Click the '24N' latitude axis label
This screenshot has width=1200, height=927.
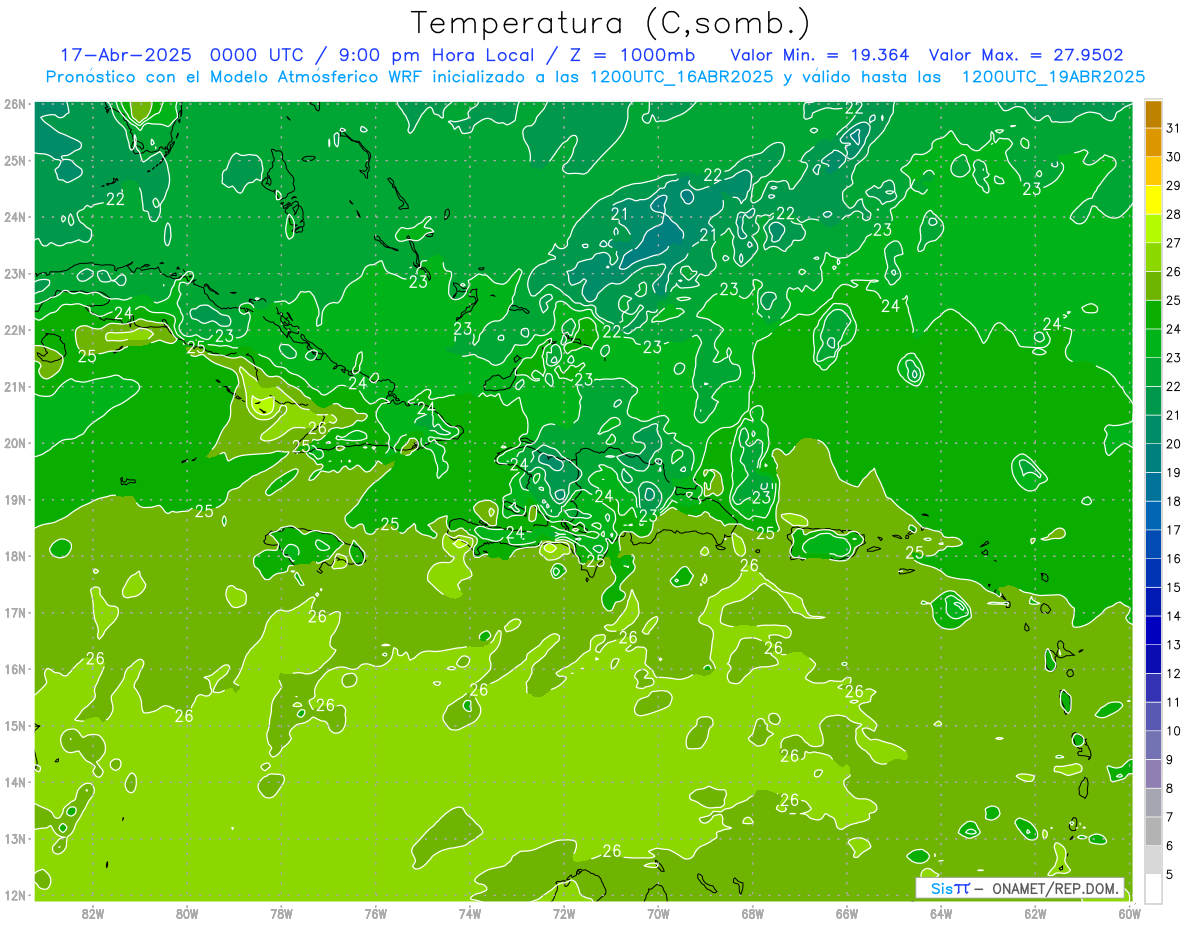pyautogui.click(x=16, y=217)
